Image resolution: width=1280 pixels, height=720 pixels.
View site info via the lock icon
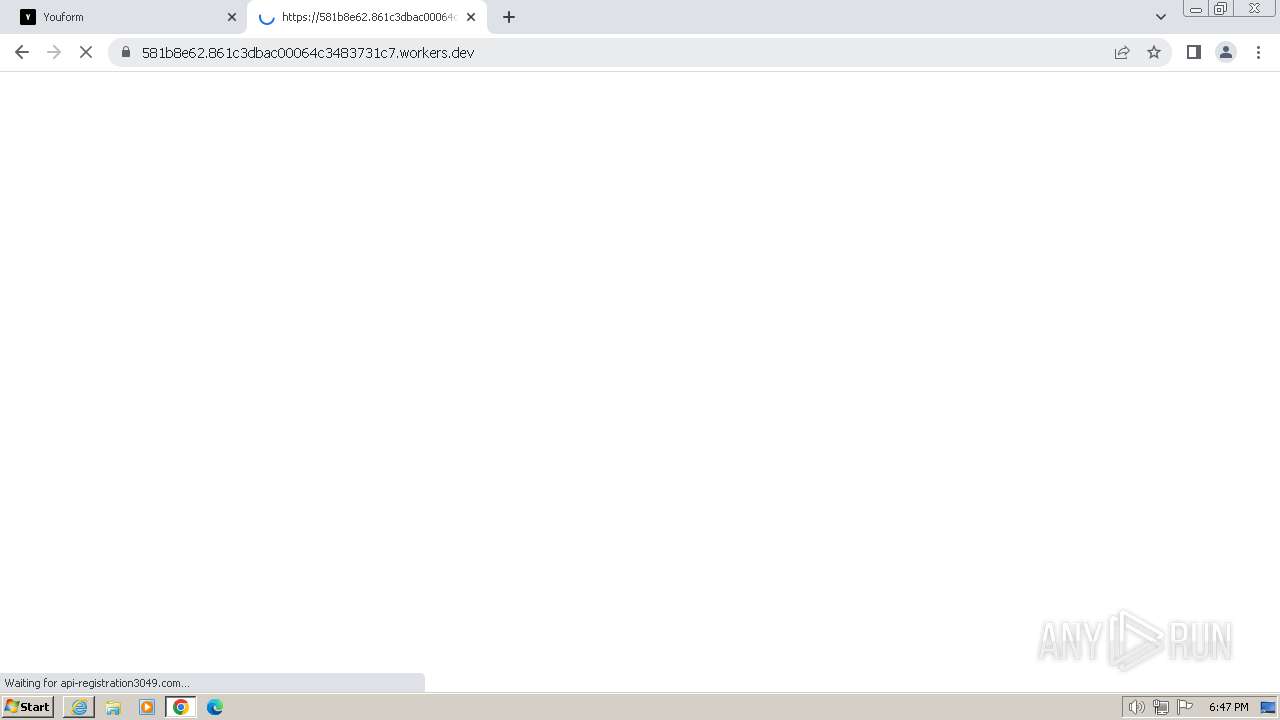tap(126, 52)
